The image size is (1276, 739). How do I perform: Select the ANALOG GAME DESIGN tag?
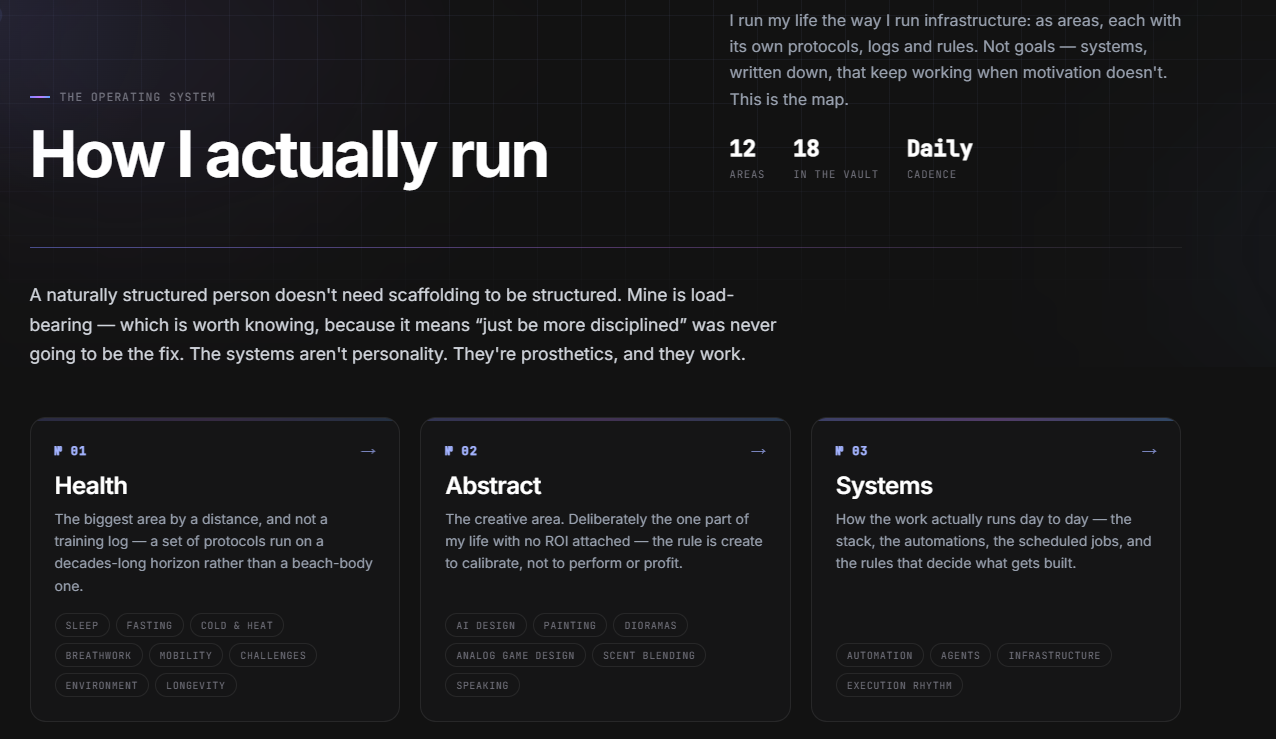pos(516,655)
